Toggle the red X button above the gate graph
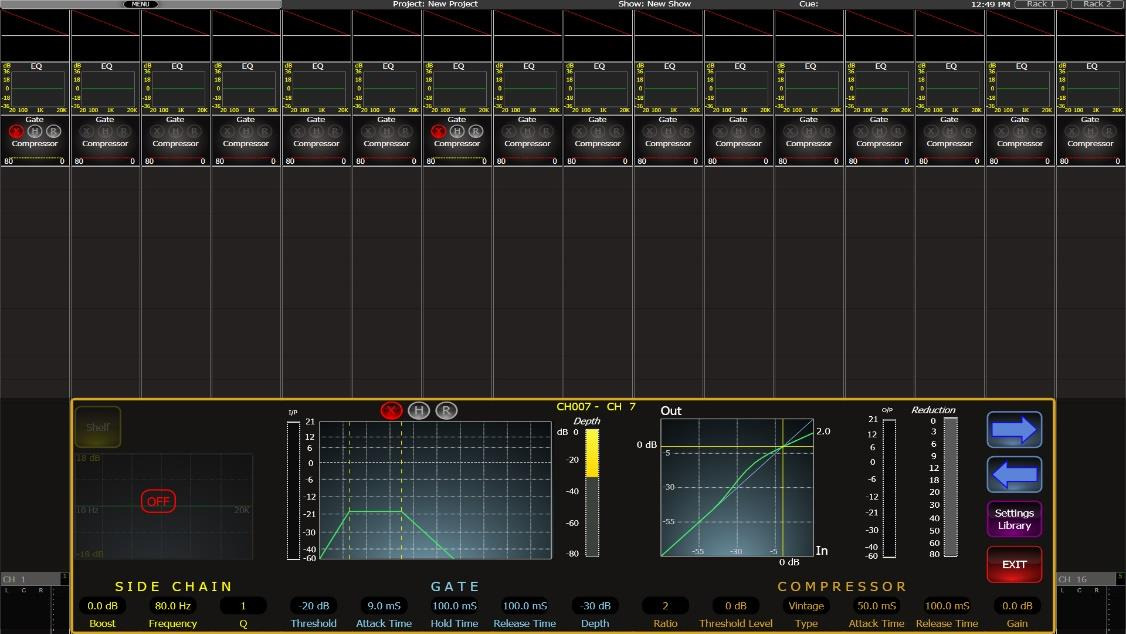Viewport: 1126px width, 634px height. (391, 411)
